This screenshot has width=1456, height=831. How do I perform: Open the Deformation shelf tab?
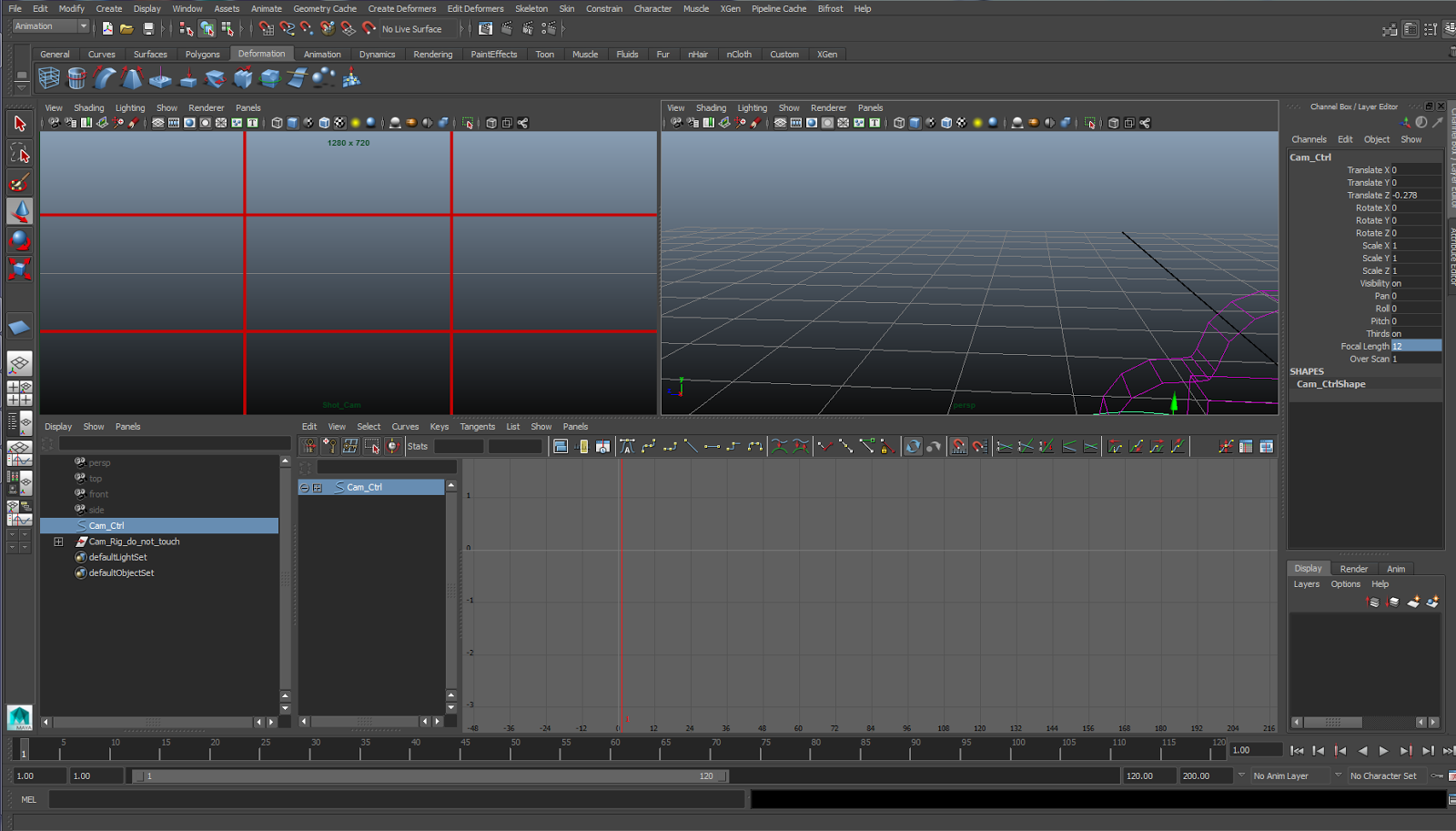click(x=261, y=54)
